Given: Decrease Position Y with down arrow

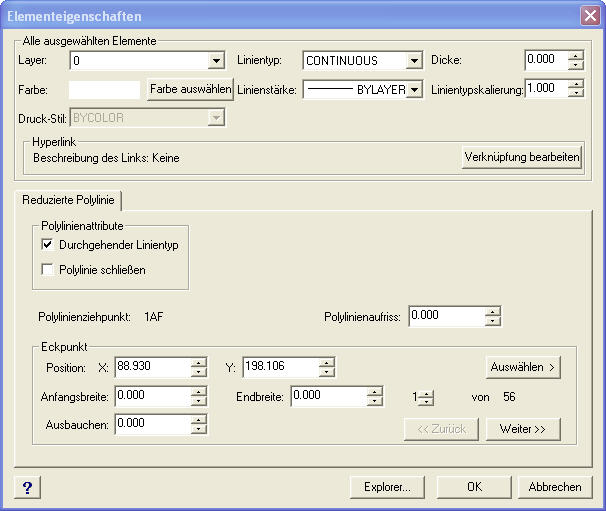Looking at the screenshot, I should pos(327,372).
